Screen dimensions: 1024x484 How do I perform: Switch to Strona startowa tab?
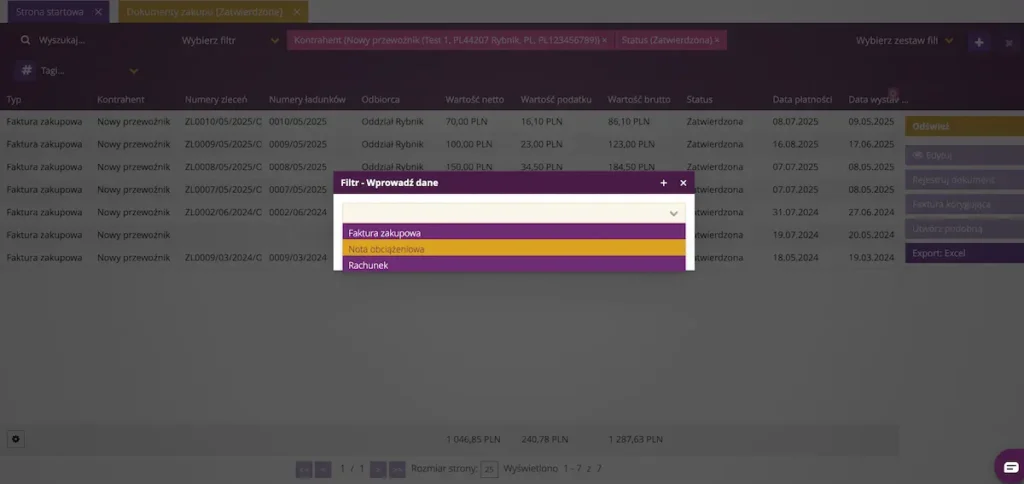click(50, 12)
